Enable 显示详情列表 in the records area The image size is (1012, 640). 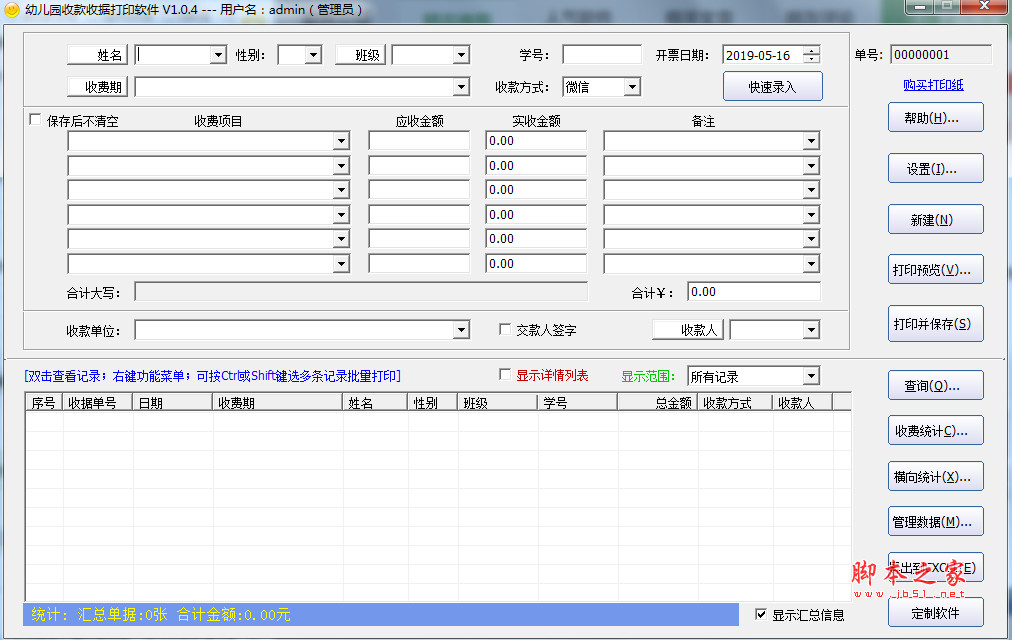[506, 374]
